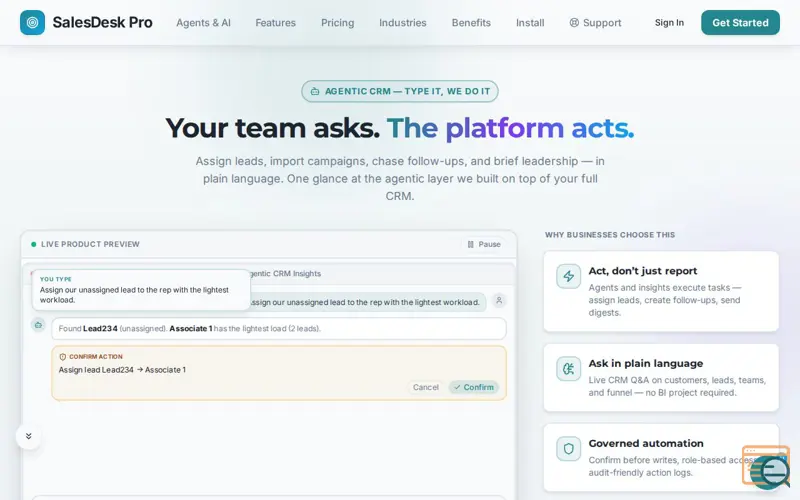Click the Agentic CRM badge pill

(399, 91)
